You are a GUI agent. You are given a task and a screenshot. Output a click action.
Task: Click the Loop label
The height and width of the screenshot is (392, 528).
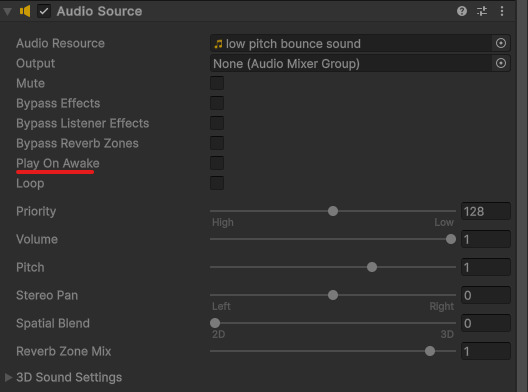pos(30,184)
